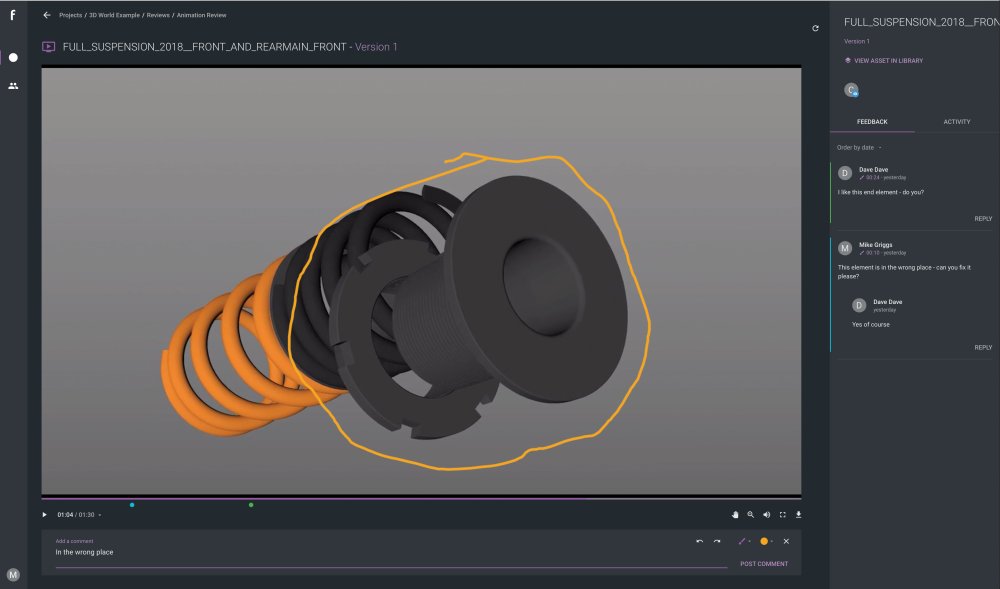The height and width of the screenshot is (589, 1000).
Task: Click the 'Yes of course' reply text
Action: pos(871,324)
